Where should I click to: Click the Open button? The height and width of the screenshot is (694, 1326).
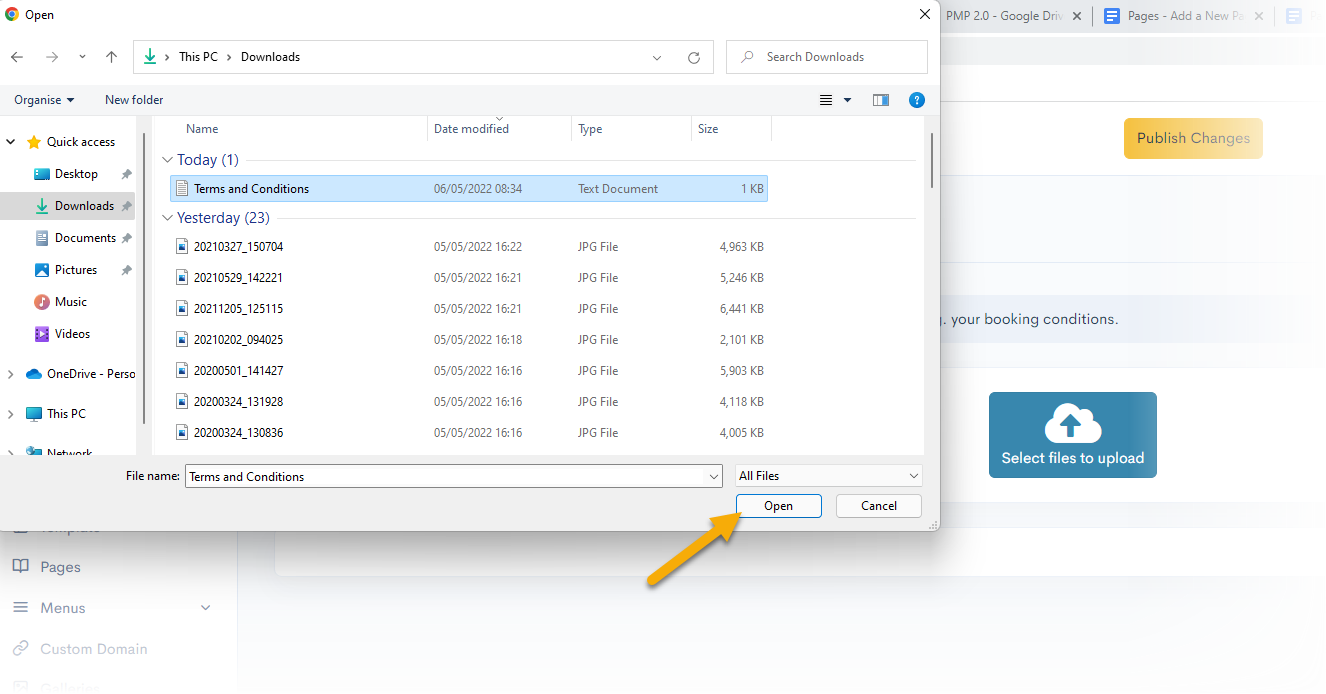tap(778, 506)
